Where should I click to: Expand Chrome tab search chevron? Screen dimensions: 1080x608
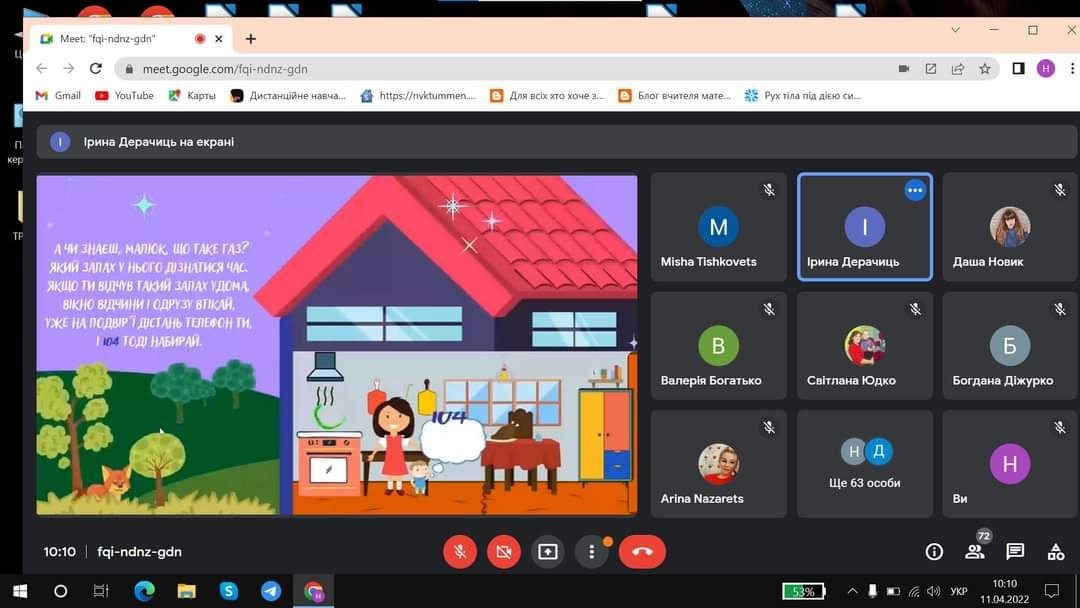tap(955, 31)
